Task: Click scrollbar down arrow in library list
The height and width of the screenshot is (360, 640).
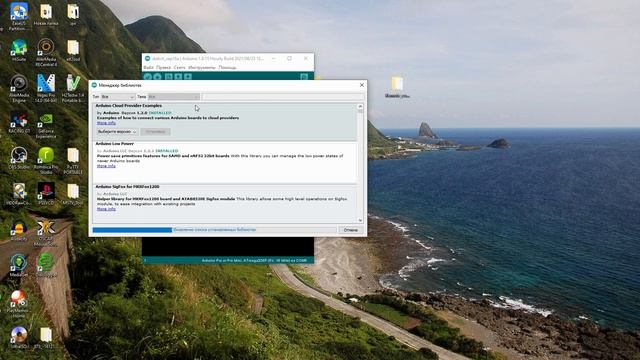Action: pyautogui.click(x=360, y=220)
